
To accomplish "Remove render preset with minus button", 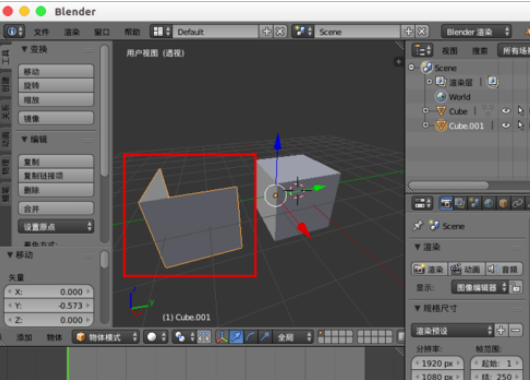I will (x=515, y=330).
